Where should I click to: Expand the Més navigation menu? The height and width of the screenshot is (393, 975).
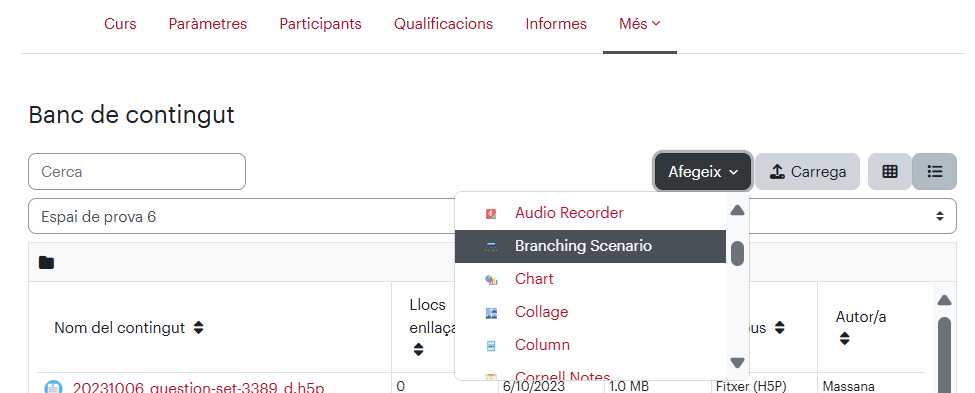point(640,24)
